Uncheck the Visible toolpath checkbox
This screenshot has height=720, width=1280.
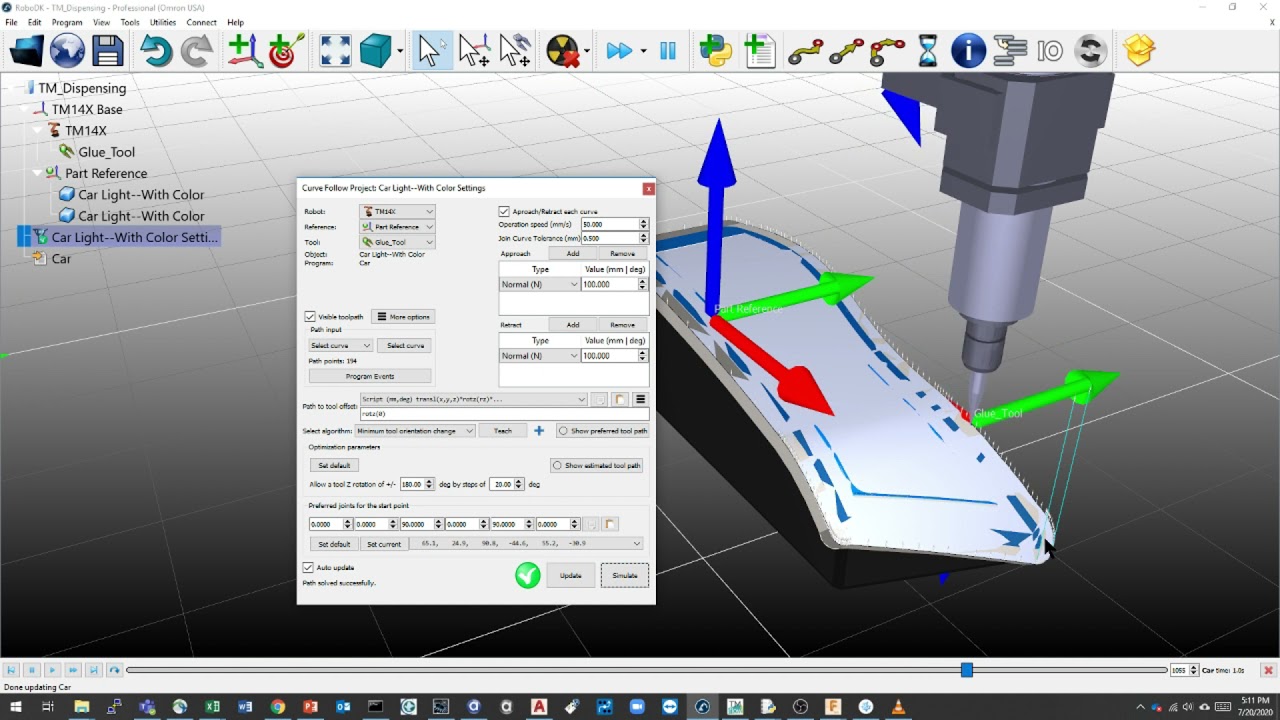pos(310,317)
